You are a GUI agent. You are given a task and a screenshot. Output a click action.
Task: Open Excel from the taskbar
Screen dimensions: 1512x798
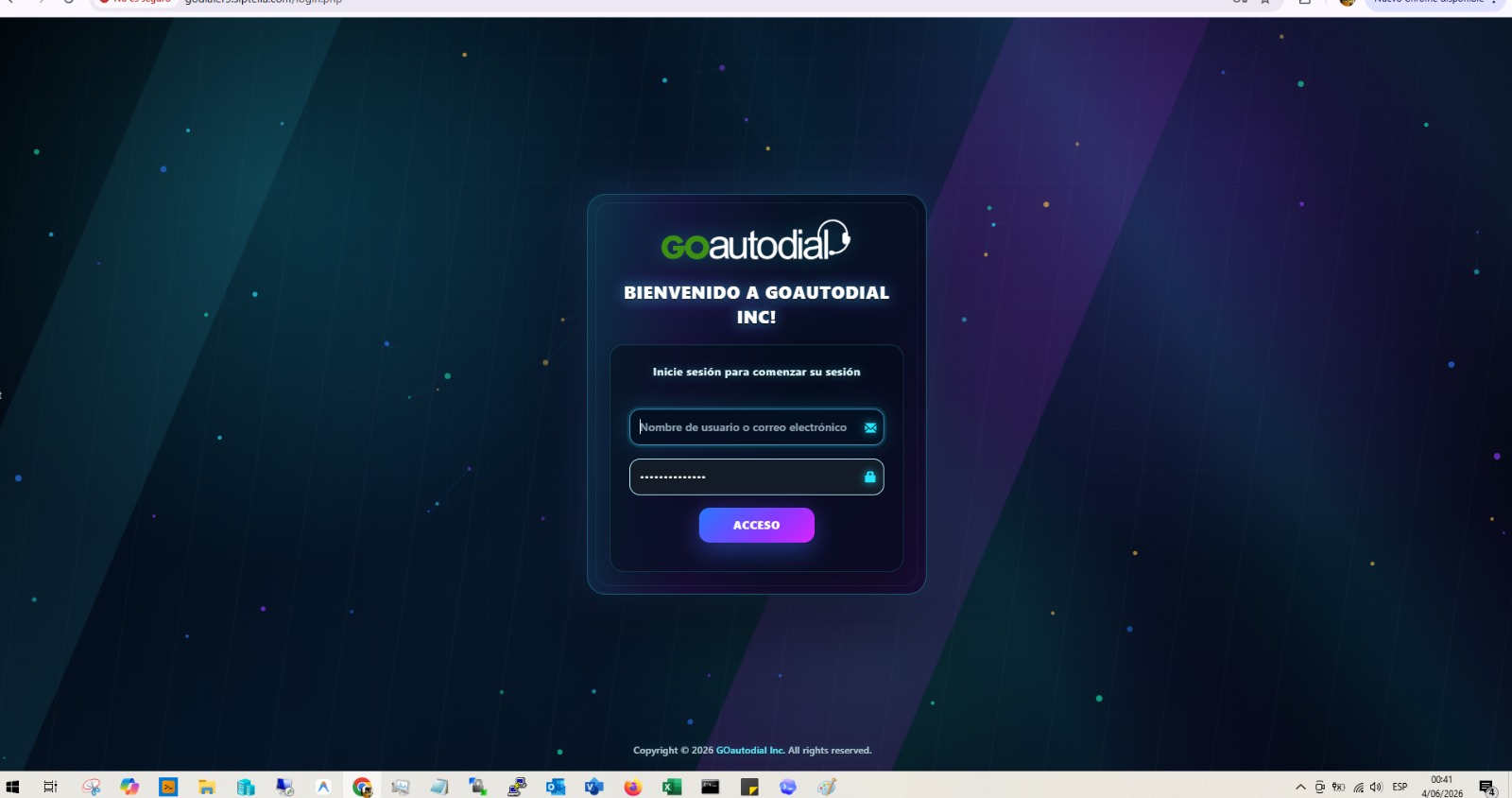pos(672,787)
